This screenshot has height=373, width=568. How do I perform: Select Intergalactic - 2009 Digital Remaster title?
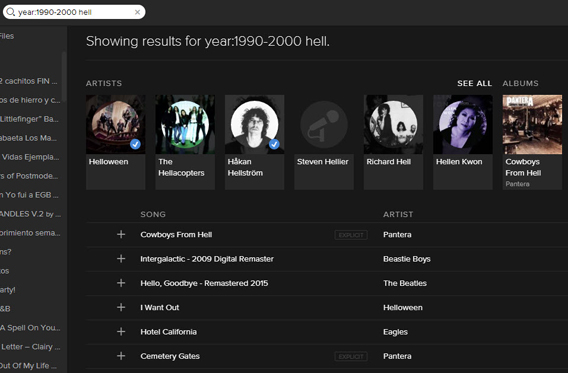tap(207, 259)
